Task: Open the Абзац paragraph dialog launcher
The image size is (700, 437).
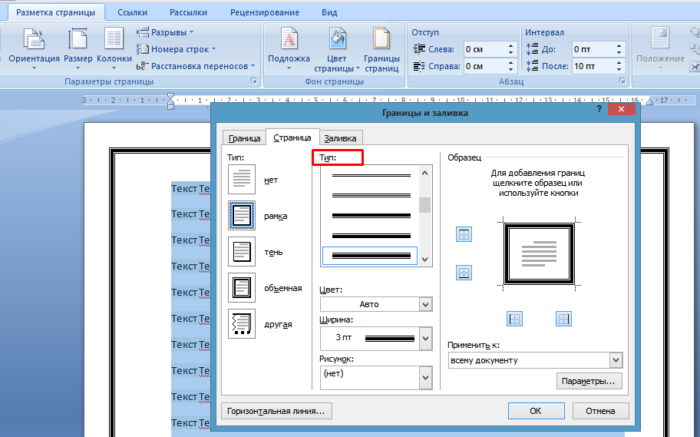Action: pyautogui.click(x=621, y=81)
